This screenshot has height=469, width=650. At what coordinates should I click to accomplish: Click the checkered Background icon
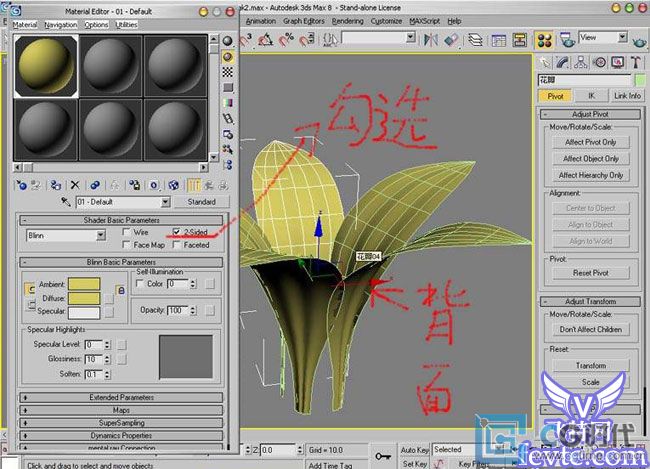227,72
